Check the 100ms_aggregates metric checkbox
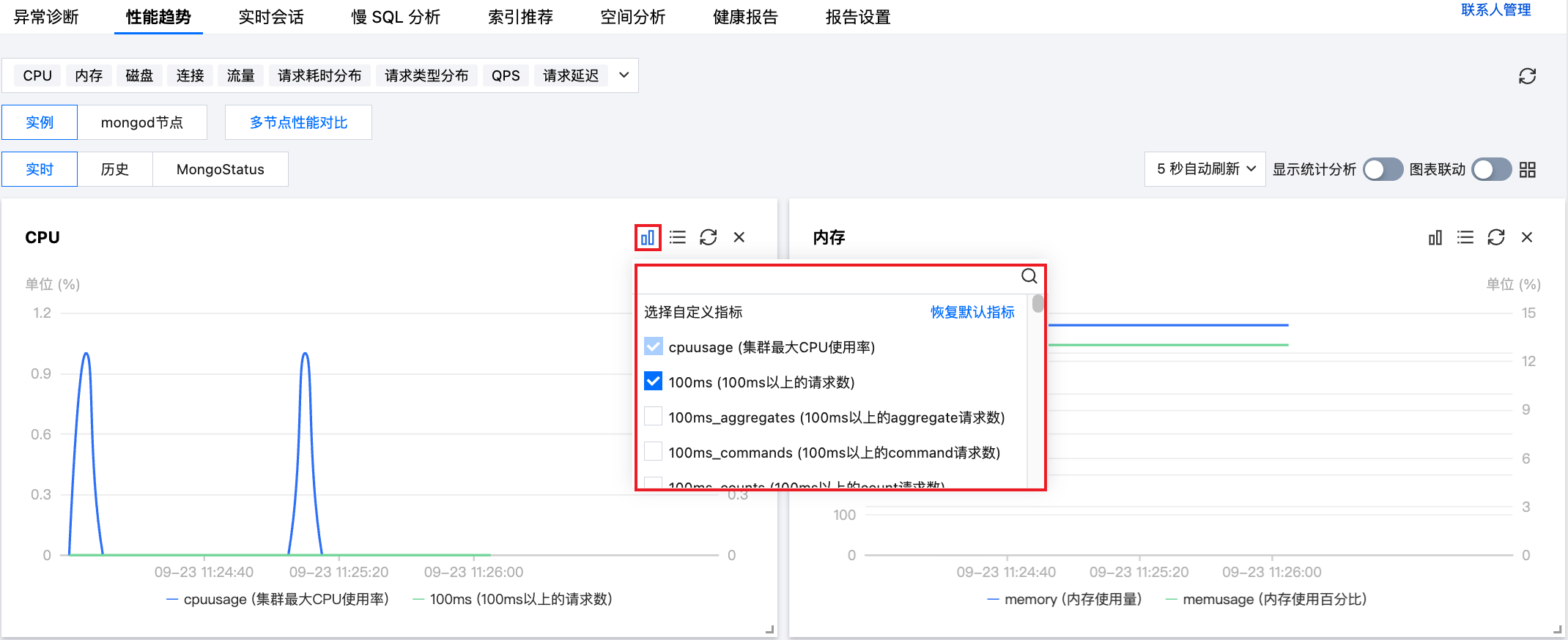The width and height of the screenshot is (1568, 640). [x=653, y=417]
